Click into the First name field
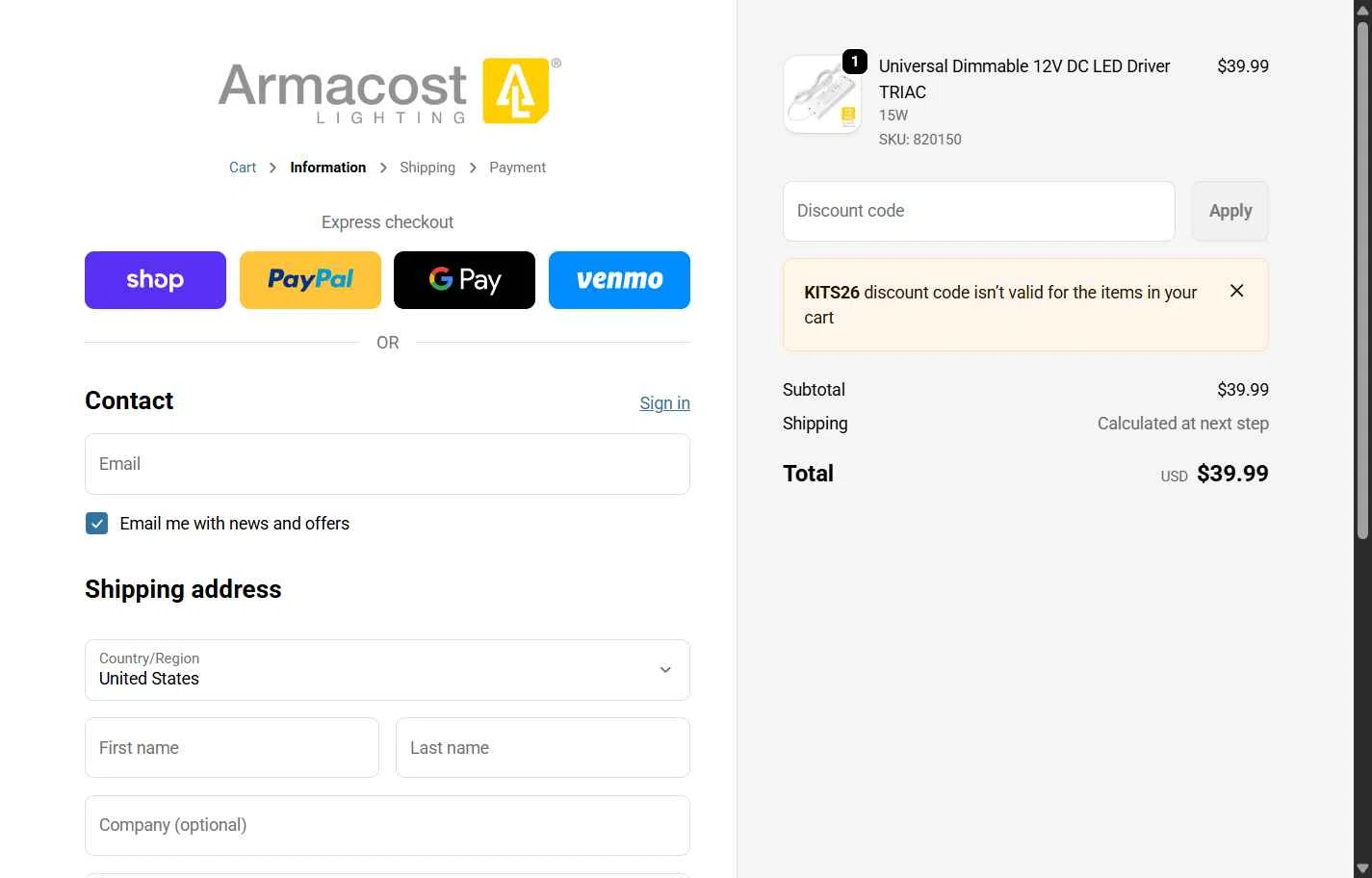1372x878 pixels. click(232, 748)
